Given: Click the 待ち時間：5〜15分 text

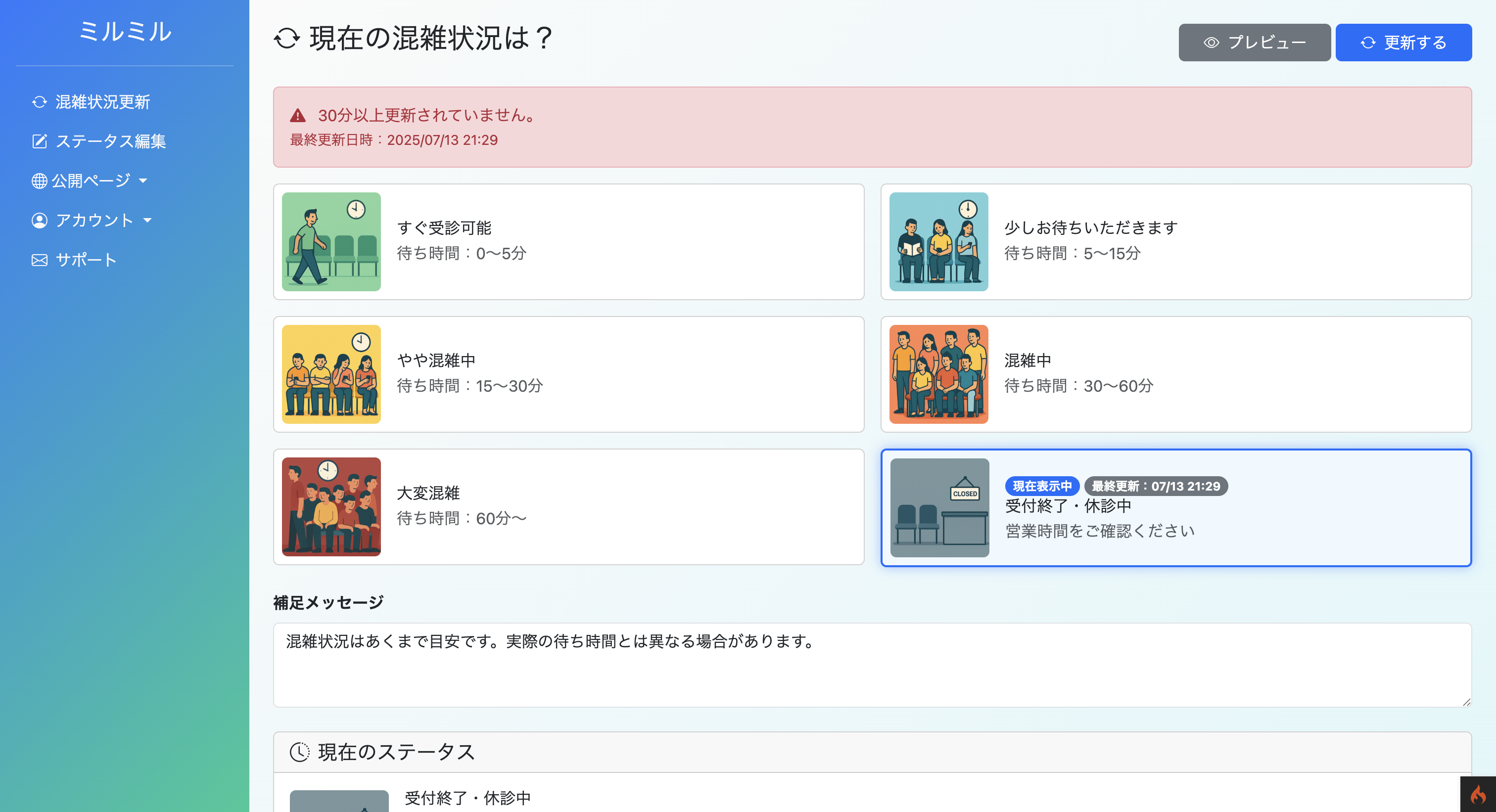Looking at the screenshot, I should point(1073,253).
